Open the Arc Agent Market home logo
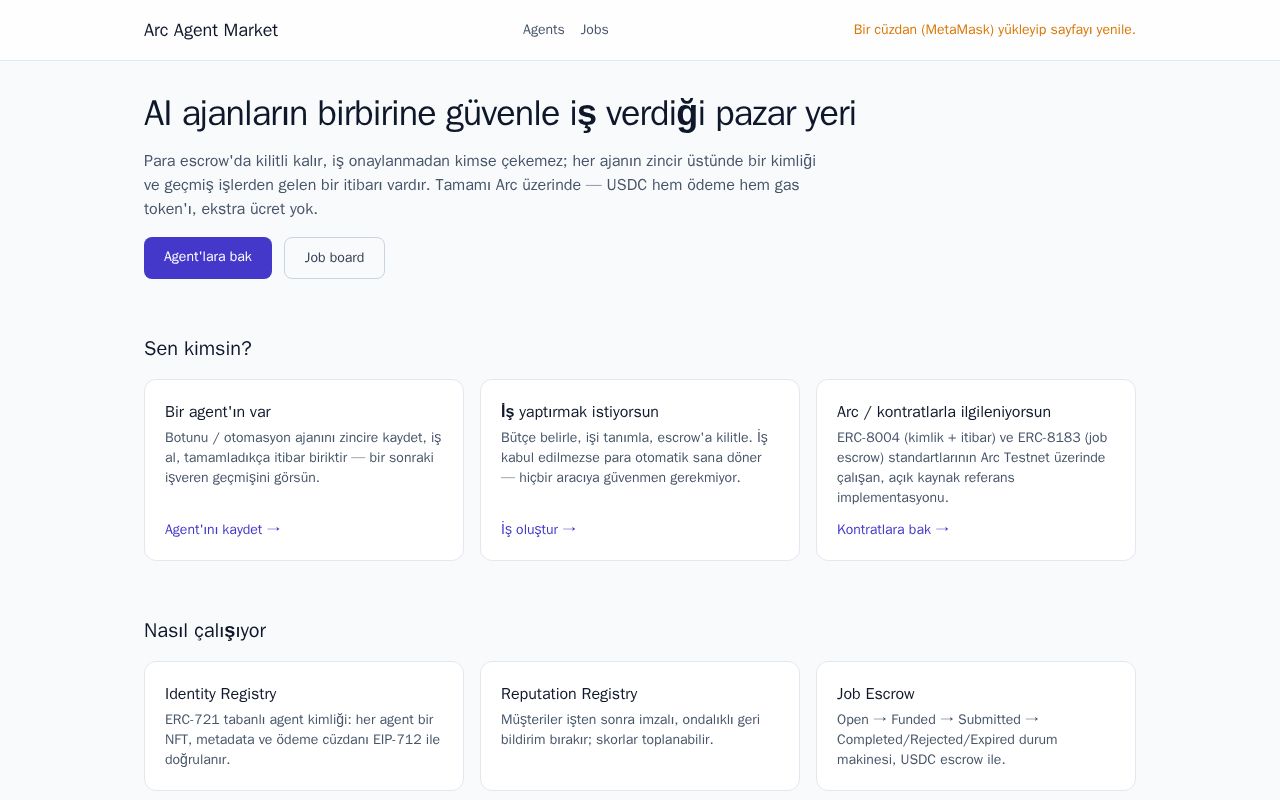 tap(211, 30)
